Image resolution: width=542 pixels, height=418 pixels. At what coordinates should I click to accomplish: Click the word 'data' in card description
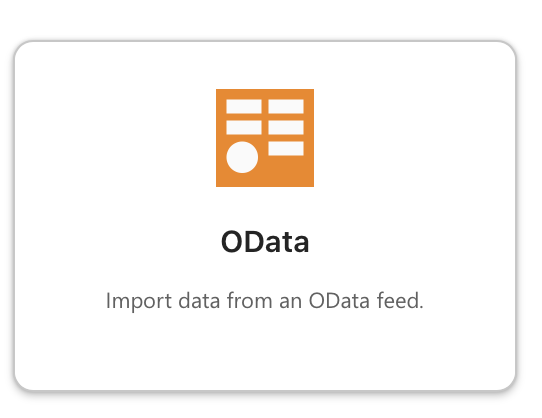[199, 300]
